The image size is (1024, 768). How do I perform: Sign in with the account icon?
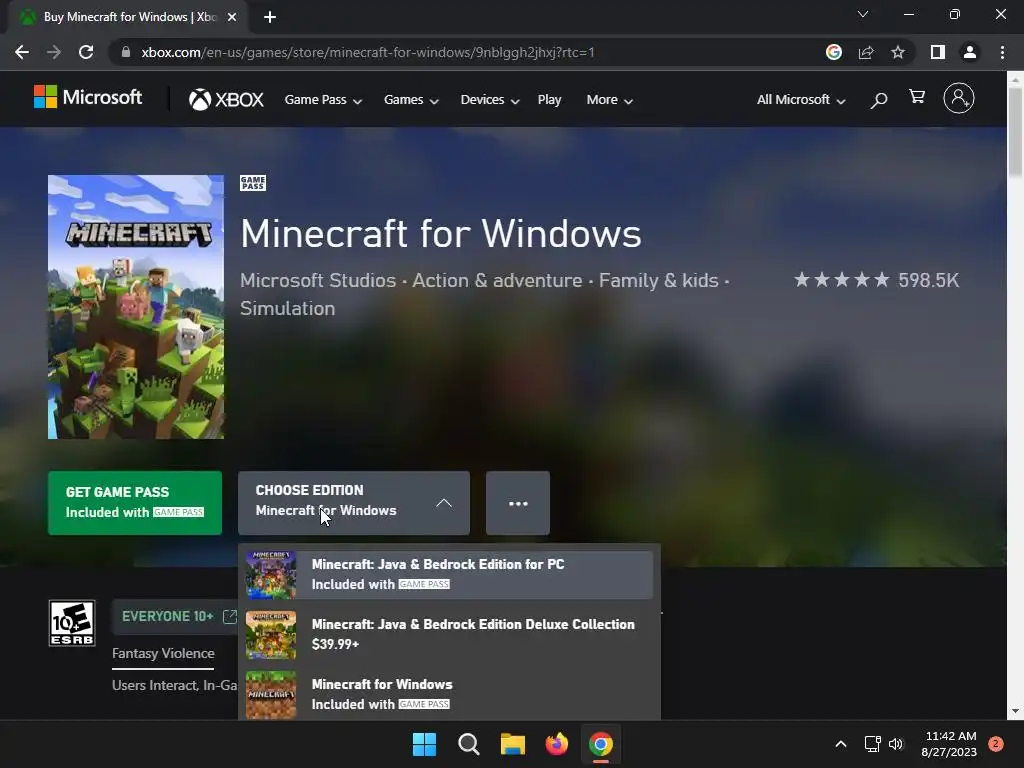pos(959,99)
